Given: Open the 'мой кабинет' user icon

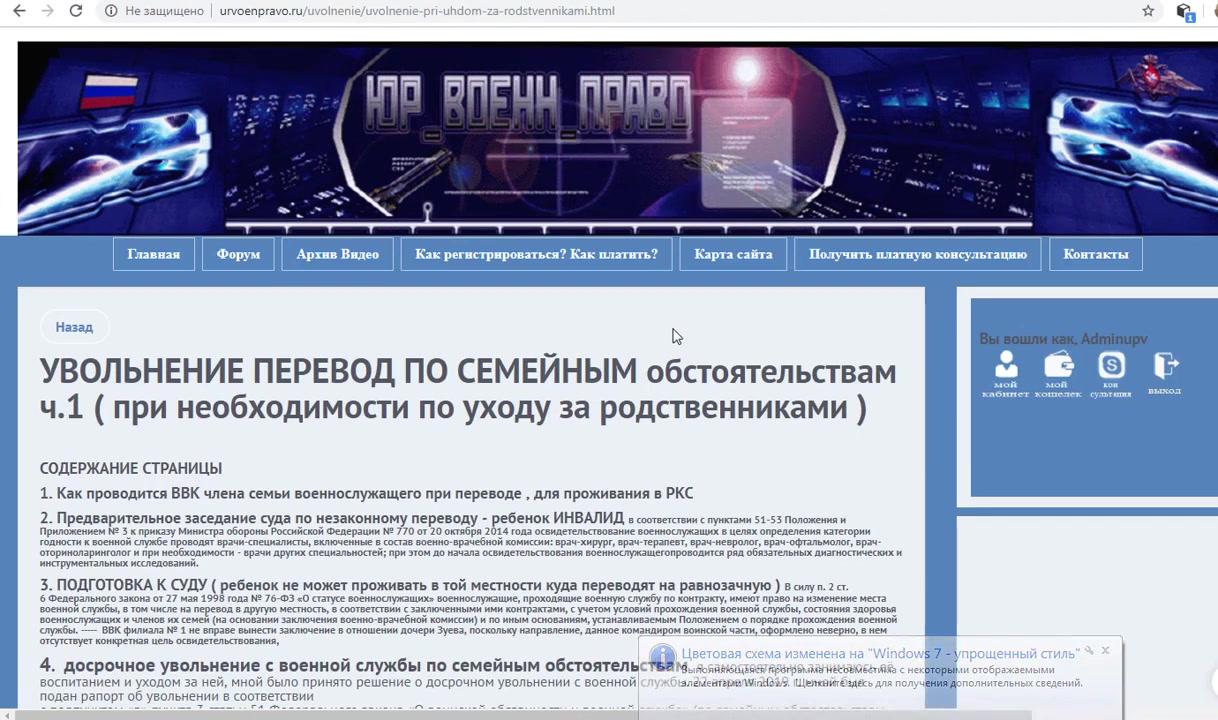Looking at the screenshot, I should (1006, 374).
